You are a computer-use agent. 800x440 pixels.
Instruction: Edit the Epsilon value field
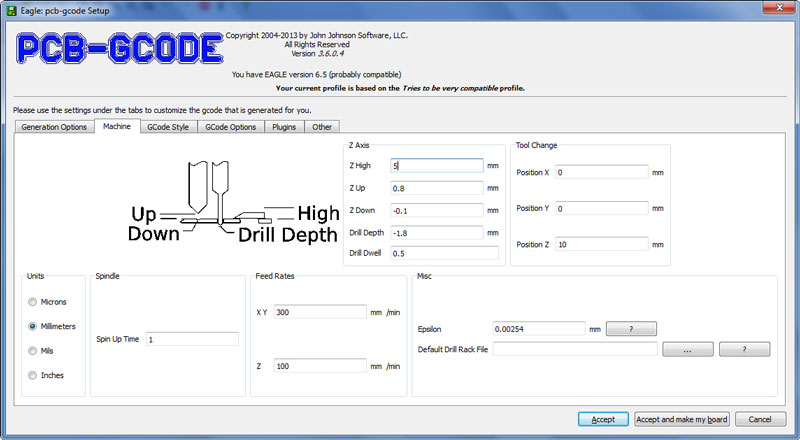click(539, 329)
